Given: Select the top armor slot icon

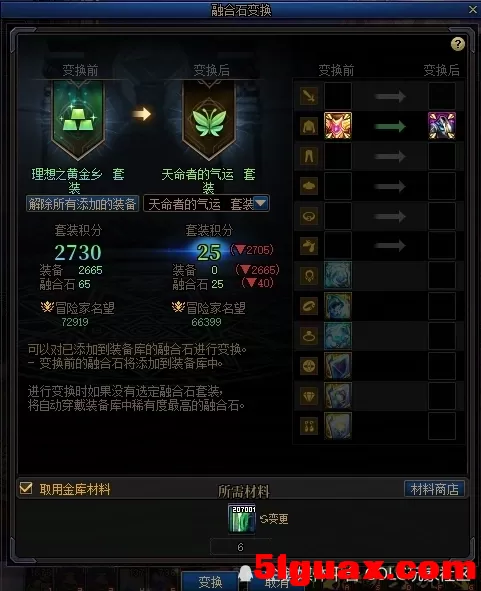Looking at the screenshot, I should 309,126.
